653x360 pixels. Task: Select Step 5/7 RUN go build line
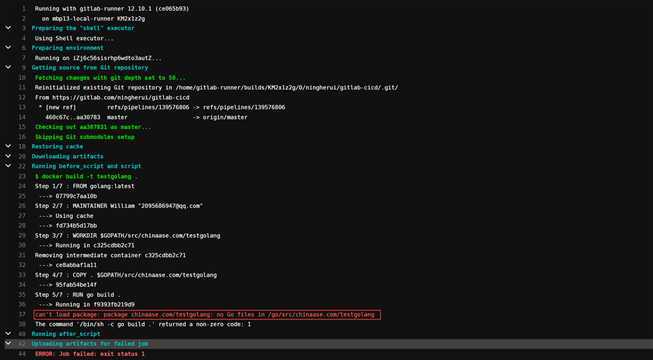[77, 295]
